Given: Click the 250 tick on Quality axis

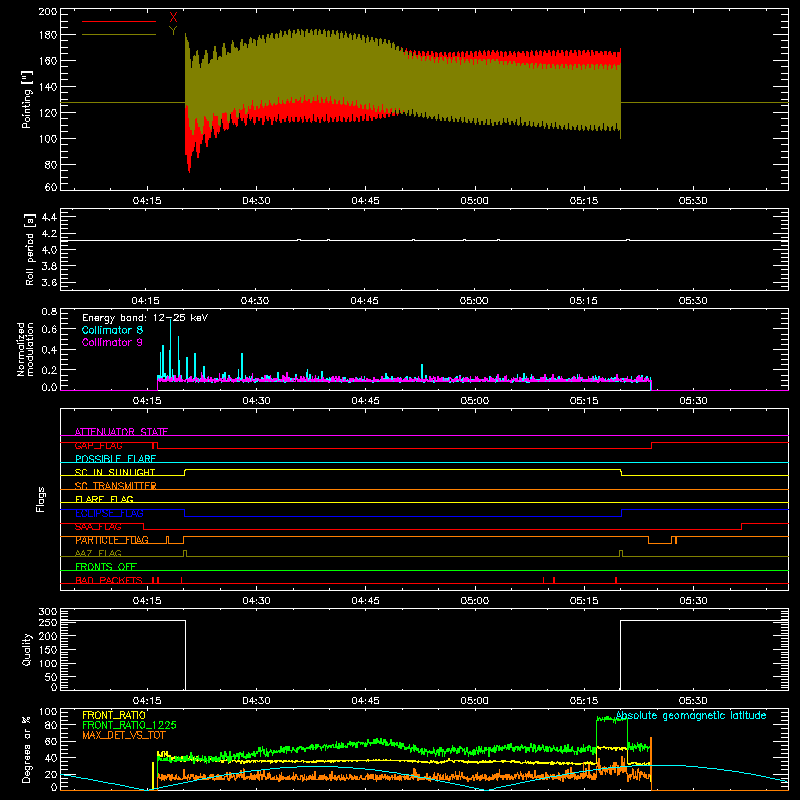Looking at the screenshot, I should 48,623.
